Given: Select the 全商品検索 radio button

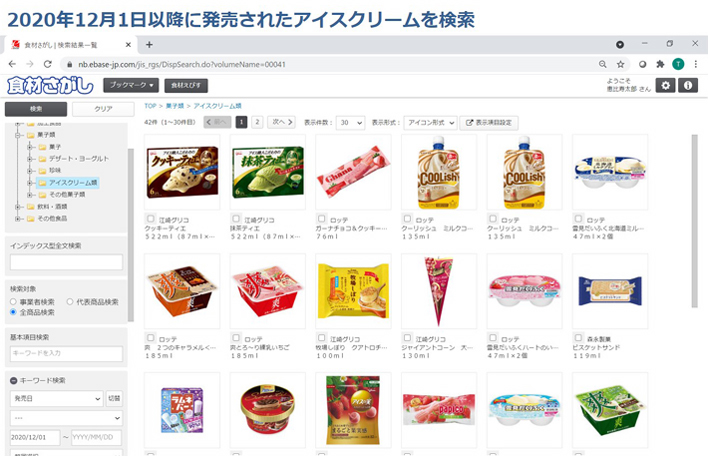Looking at the screenshot, I should tap(13, 312).
